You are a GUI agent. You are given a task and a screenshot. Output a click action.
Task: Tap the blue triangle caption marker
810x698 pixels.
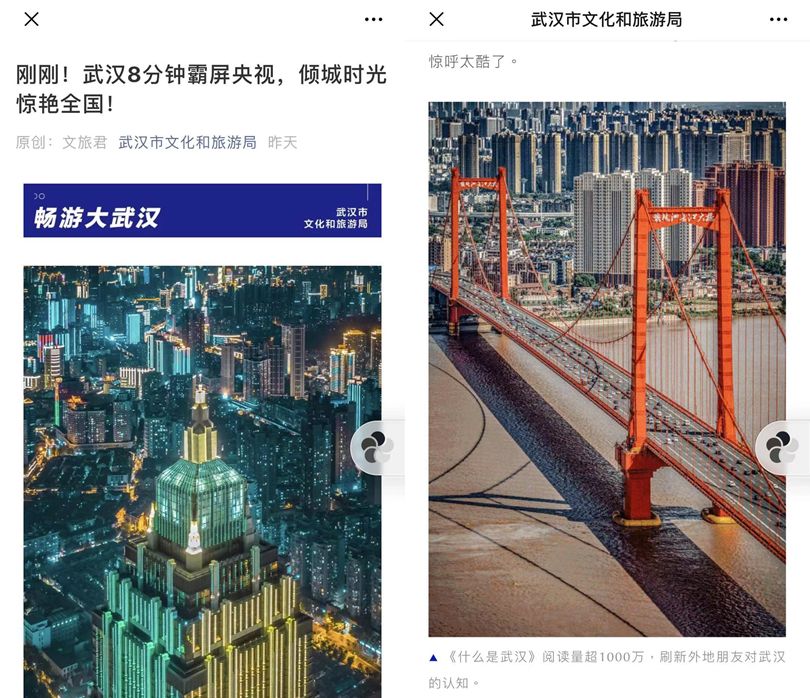(x=433, y=658)
